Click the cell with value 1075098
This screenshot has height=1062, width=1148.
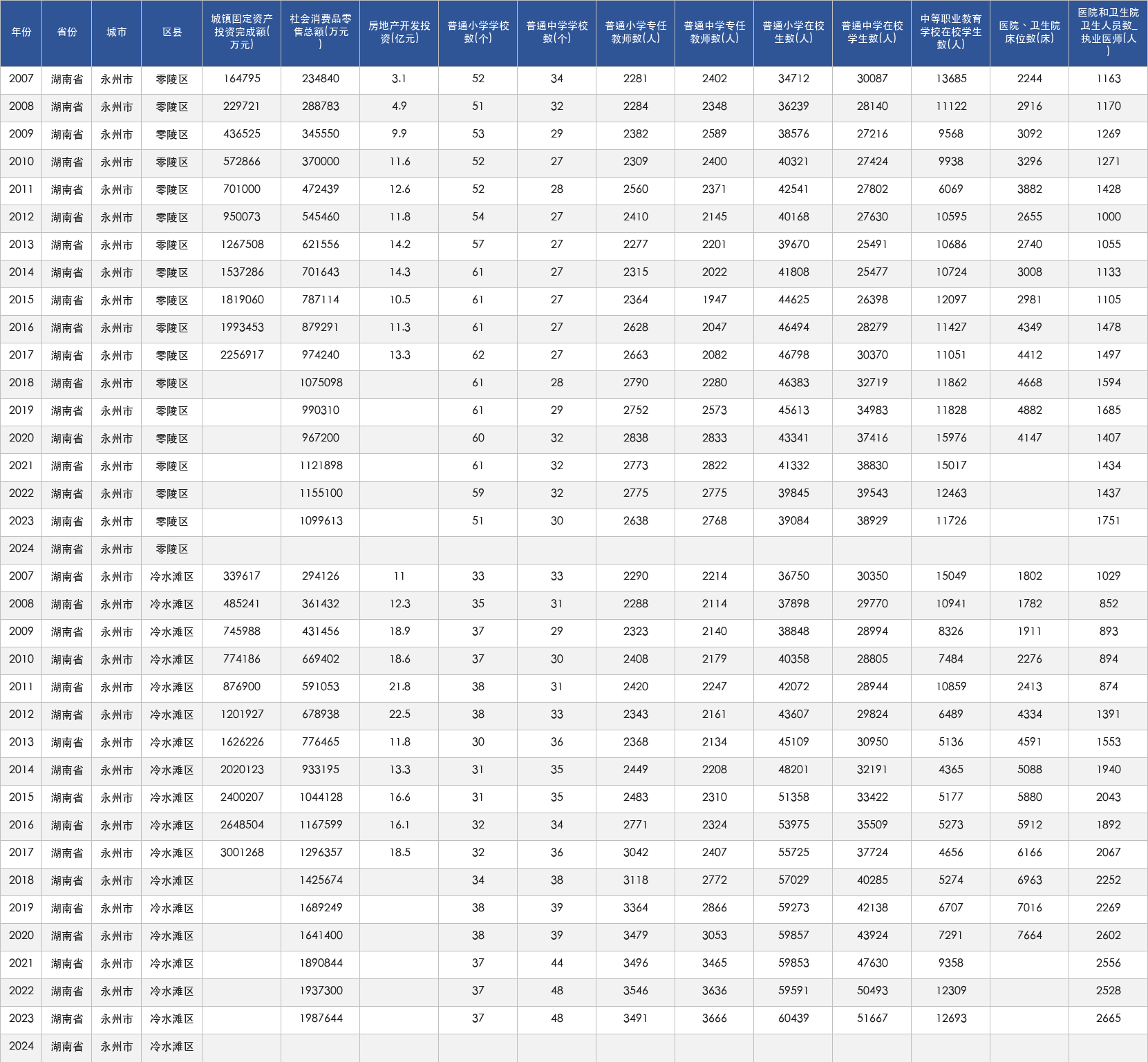pyautogui.click(x=321, y=383)
